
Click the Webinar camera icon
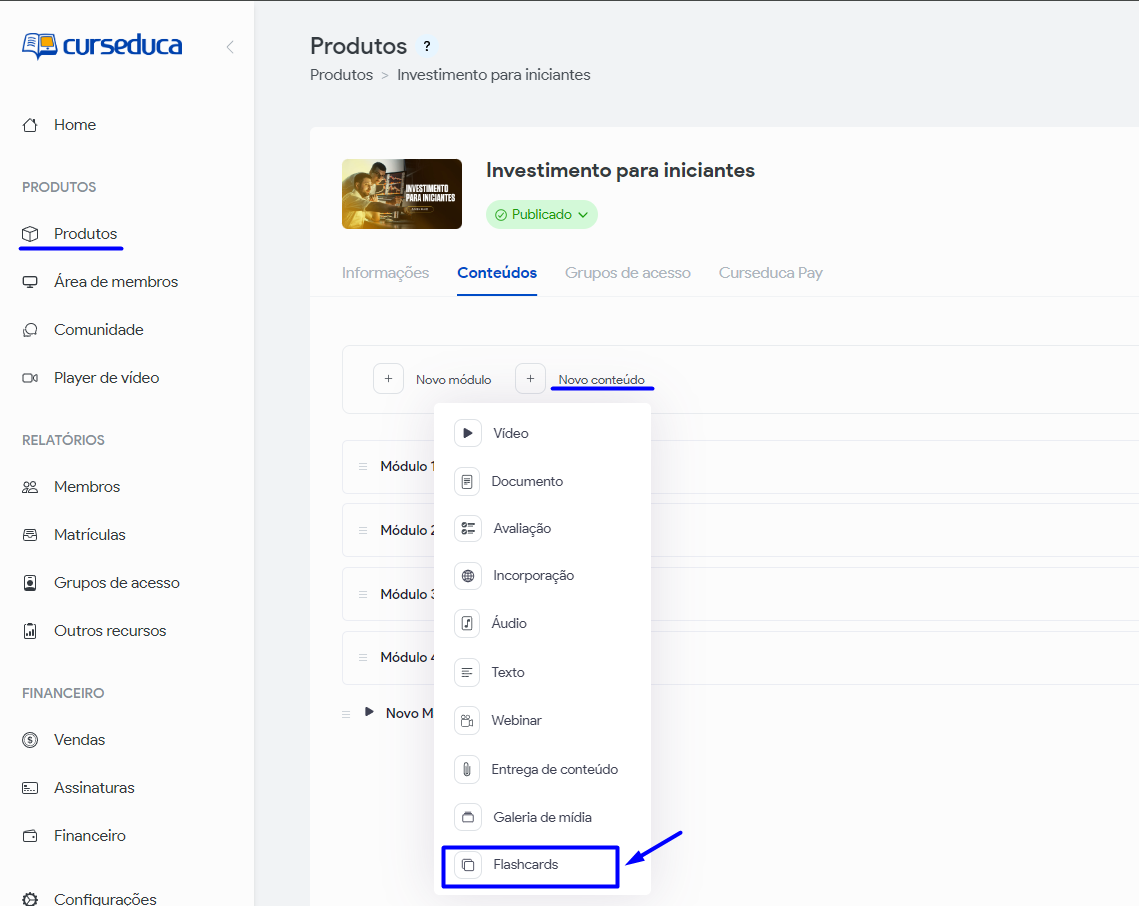point(468,720)
